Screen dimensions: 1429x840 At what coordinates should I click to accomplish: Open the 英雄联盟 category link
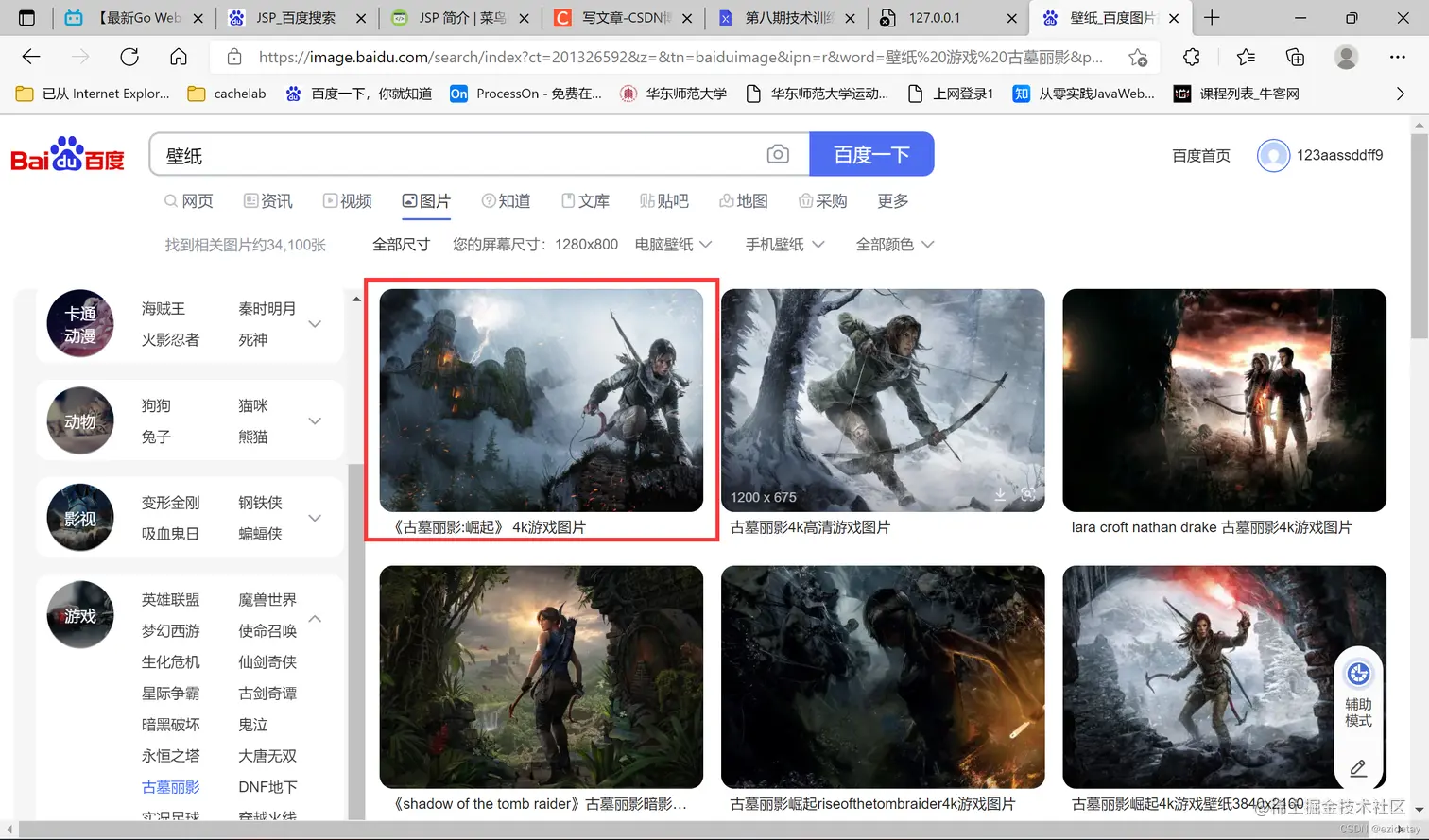(x=171, y=600)
